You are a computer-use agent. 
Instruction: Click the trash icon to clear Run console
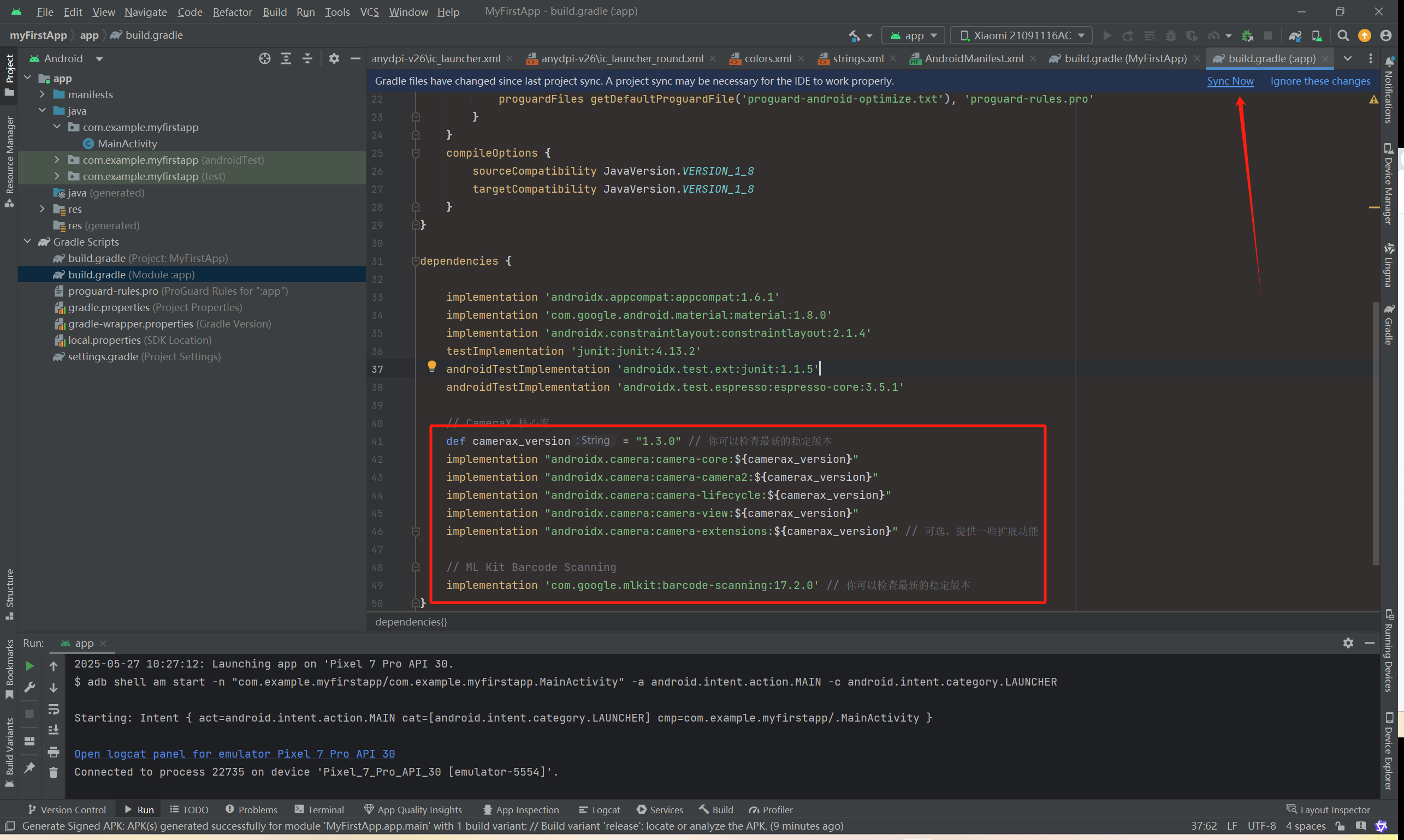tap(53, 773)
